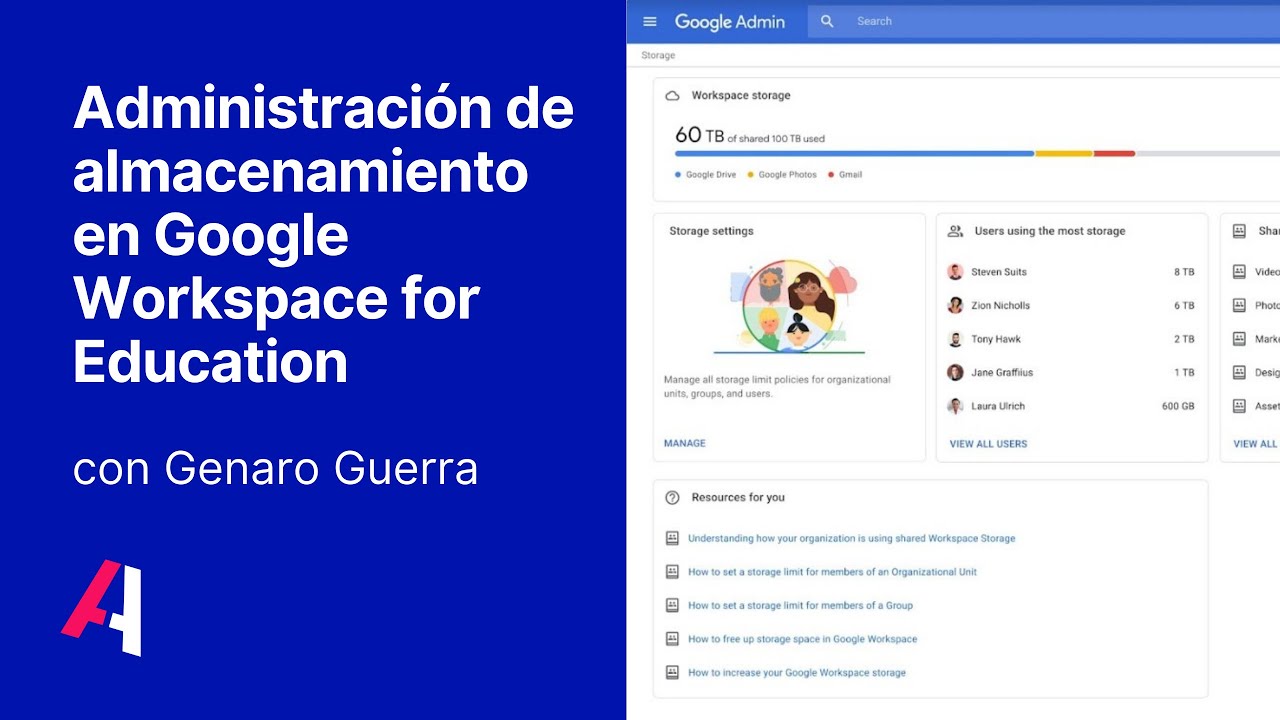Click the cloud icon beside Workspace storage
Screen dimensions: 1280x720
[x=672, y=95]
